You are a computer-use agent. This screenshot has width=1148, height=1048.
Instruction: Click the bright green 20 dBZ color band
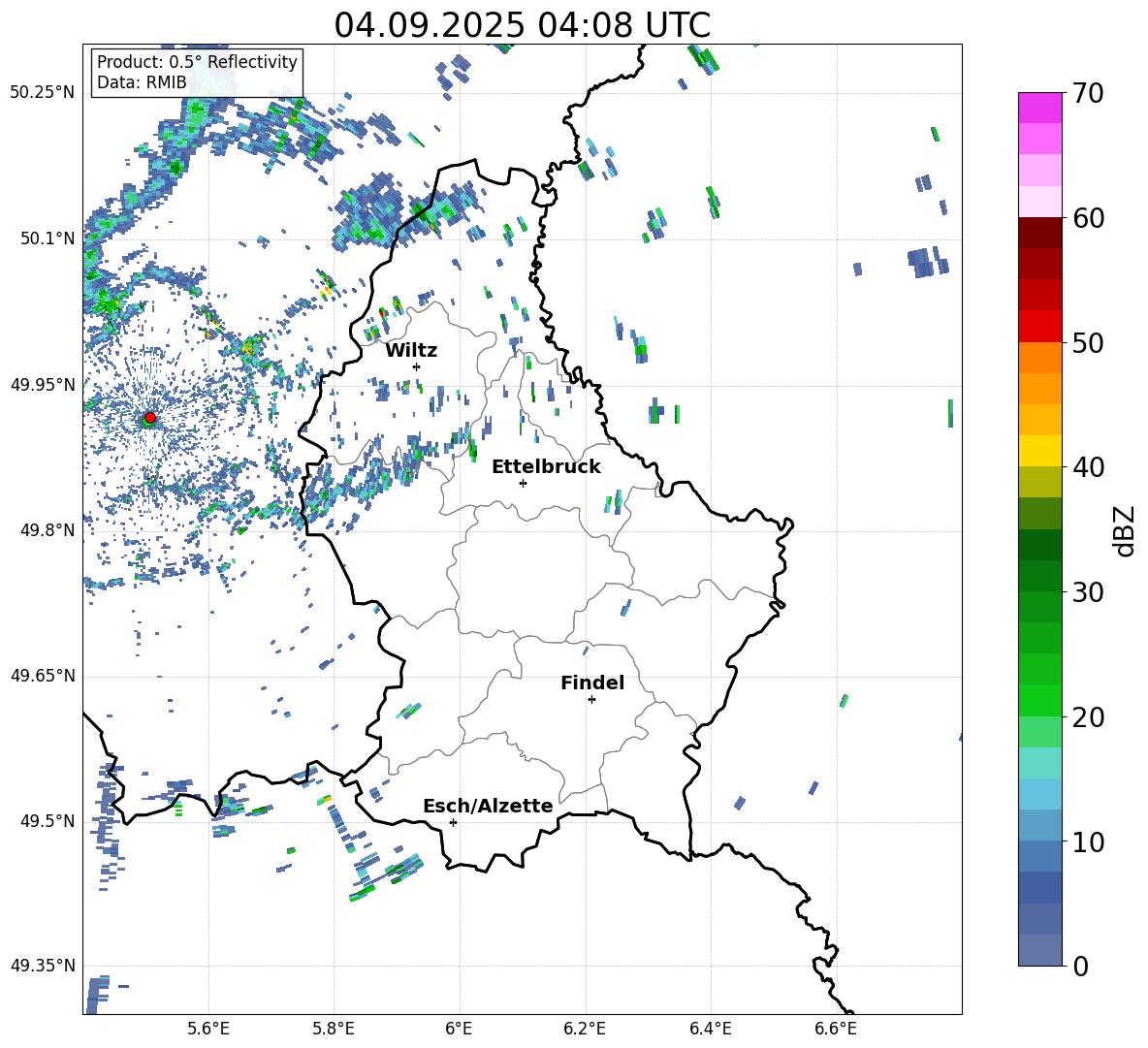point(1039,700)
